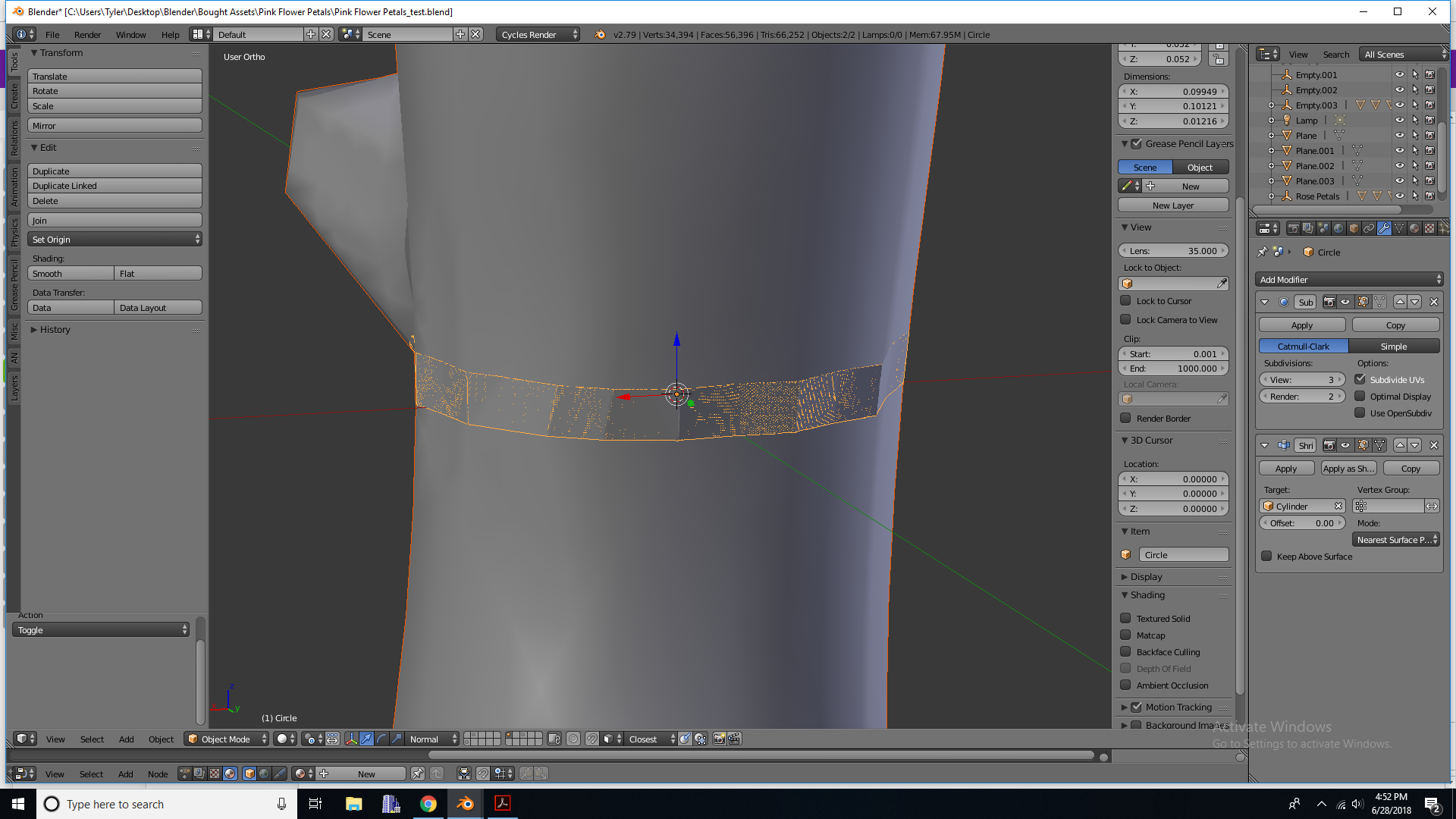Click the OpenGL render animation clapper icon

(734, 739)
